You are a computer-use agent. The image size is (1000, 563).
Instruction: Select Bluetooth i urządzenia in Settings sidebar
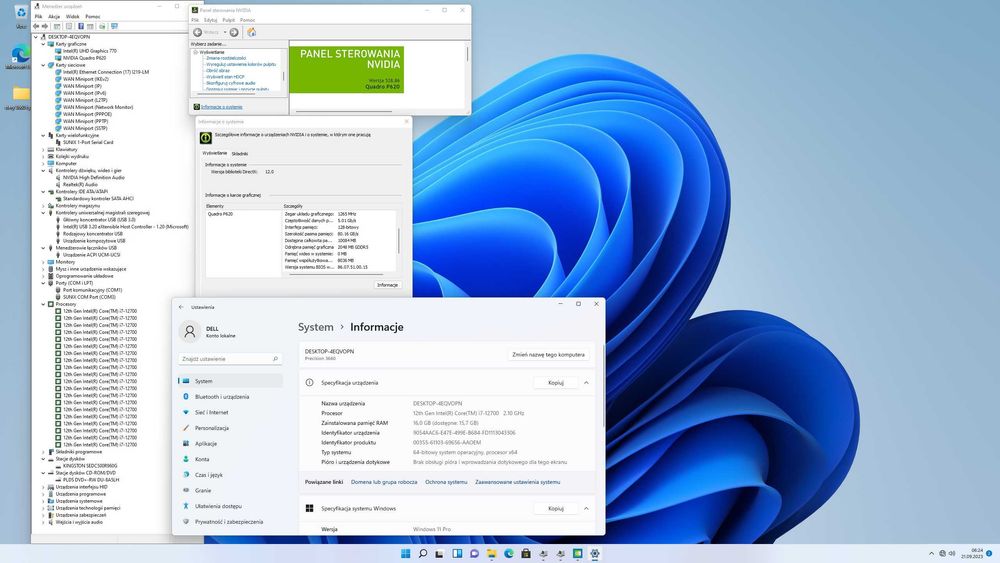230,397
